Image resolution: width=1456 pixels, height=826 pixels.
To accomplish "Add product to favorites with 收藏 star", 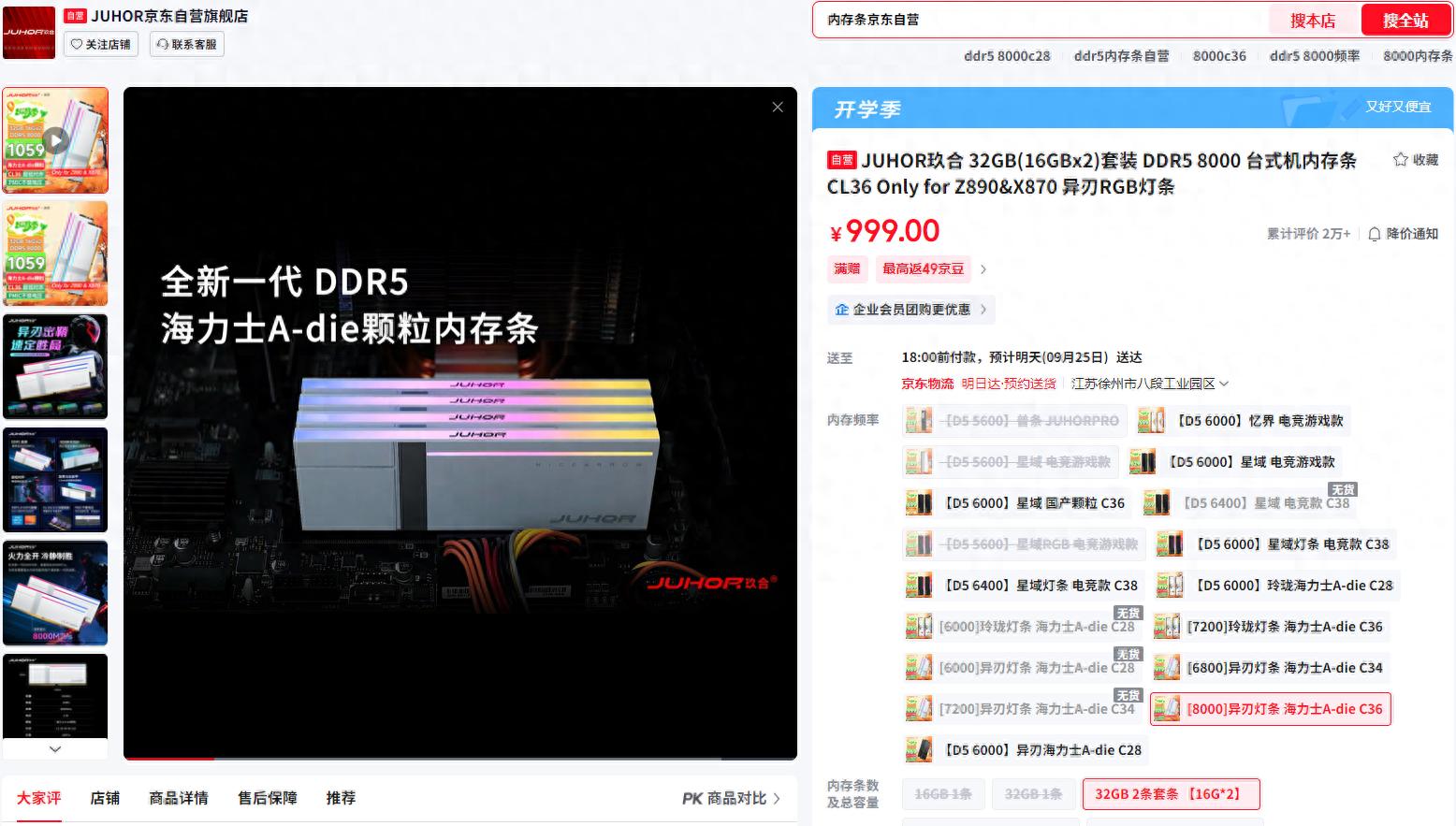I will [x=1415, y=160].
